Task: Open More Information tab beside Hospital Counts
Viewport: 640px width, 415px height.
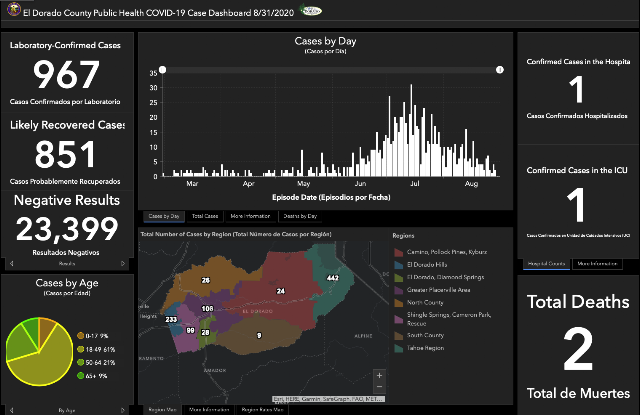Action: (x=597, y=264)
